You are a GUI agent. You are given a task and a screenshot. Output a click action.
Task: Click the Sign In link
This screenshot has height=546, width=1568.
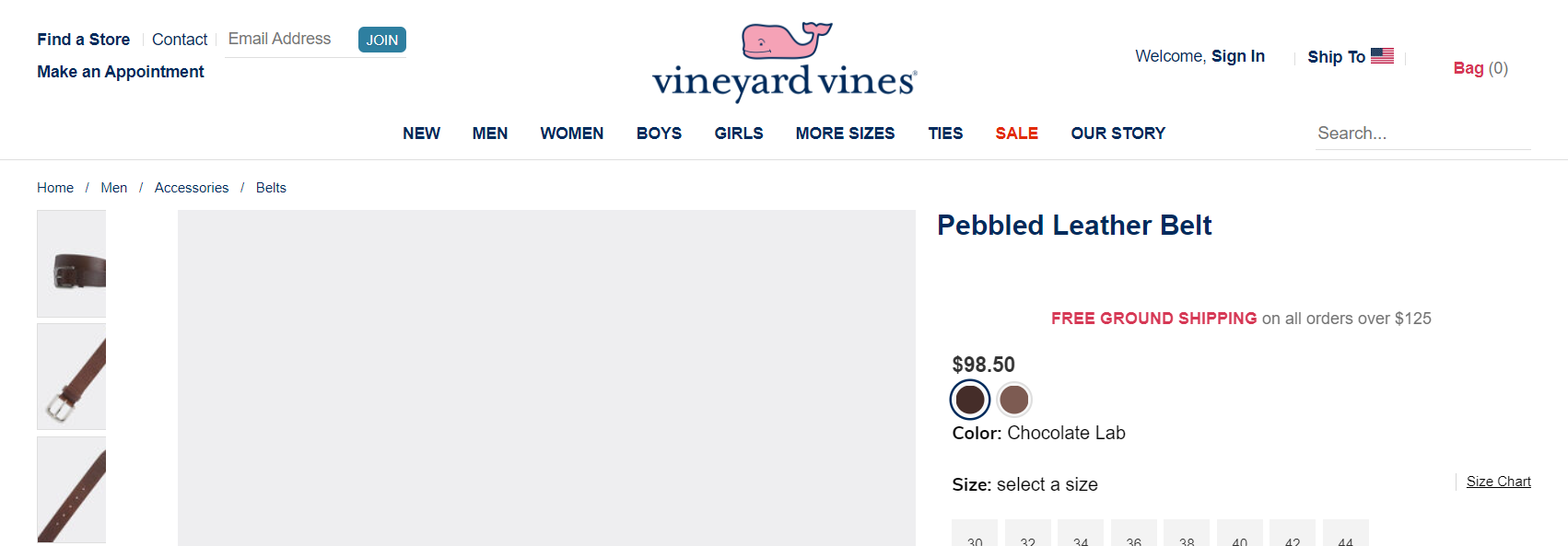coord(1237,56)
